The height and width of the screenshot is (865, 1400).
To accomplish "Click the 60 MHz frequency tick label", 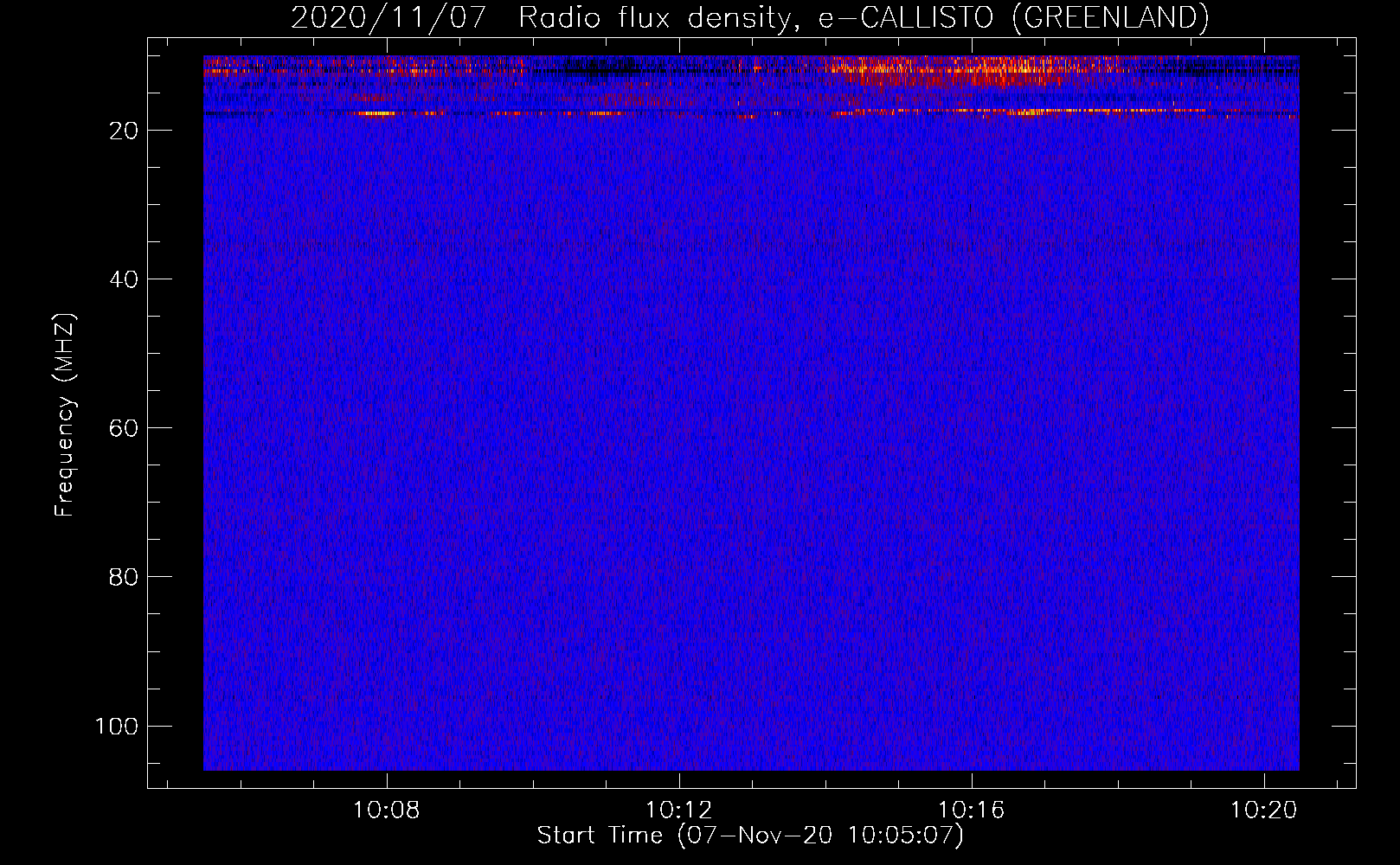I will point(124,428).
